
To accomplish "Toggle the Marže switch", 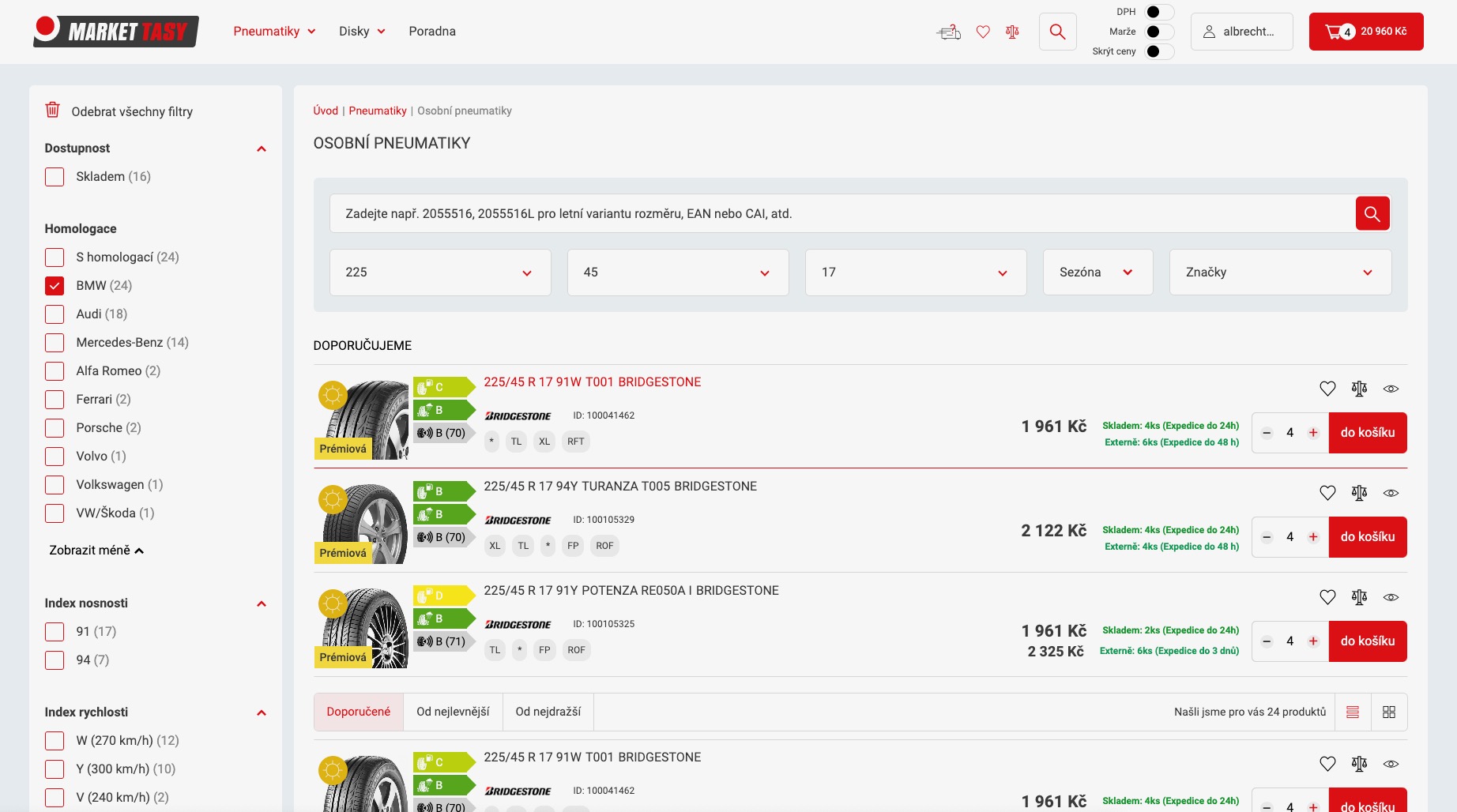I will [x=1159, y=32].
